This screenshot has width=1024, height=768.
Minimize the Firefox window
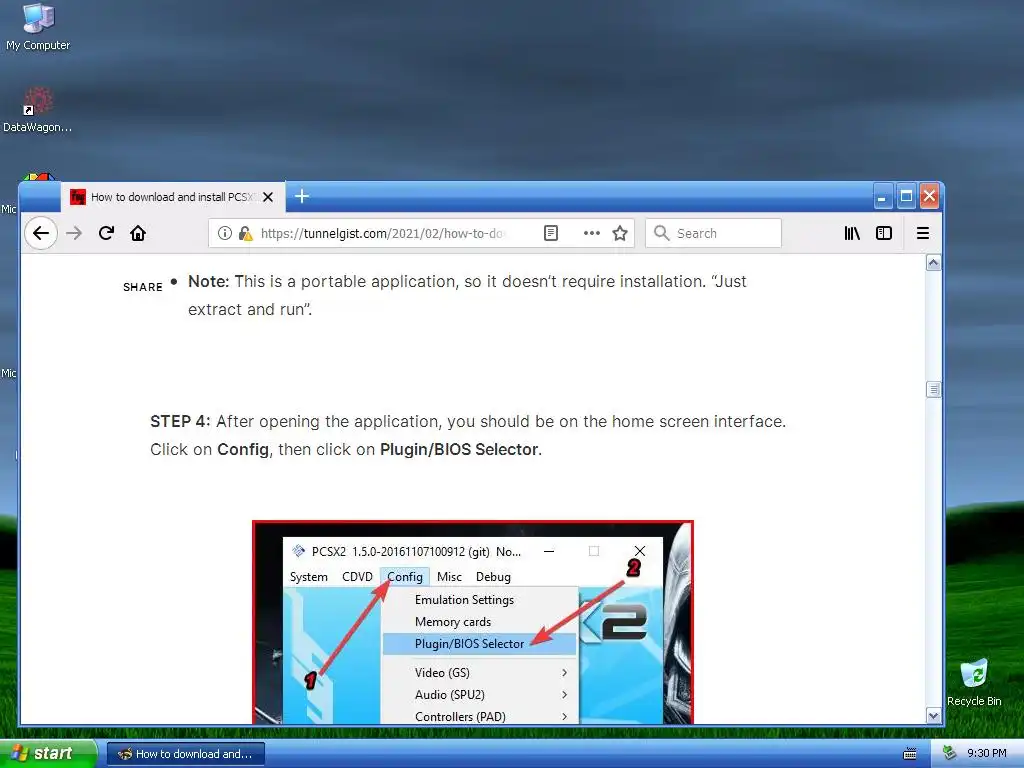pos(882,196)
